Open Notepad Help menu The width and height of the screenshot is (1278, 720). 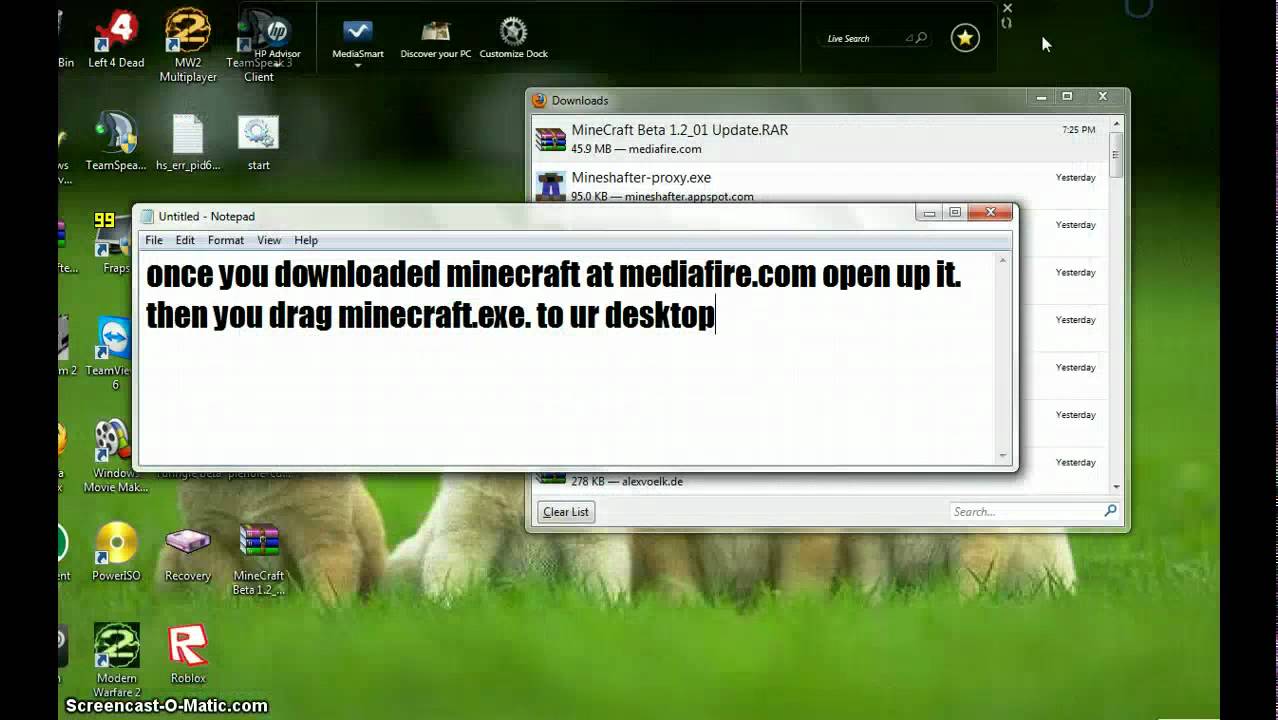click(306, 240)
